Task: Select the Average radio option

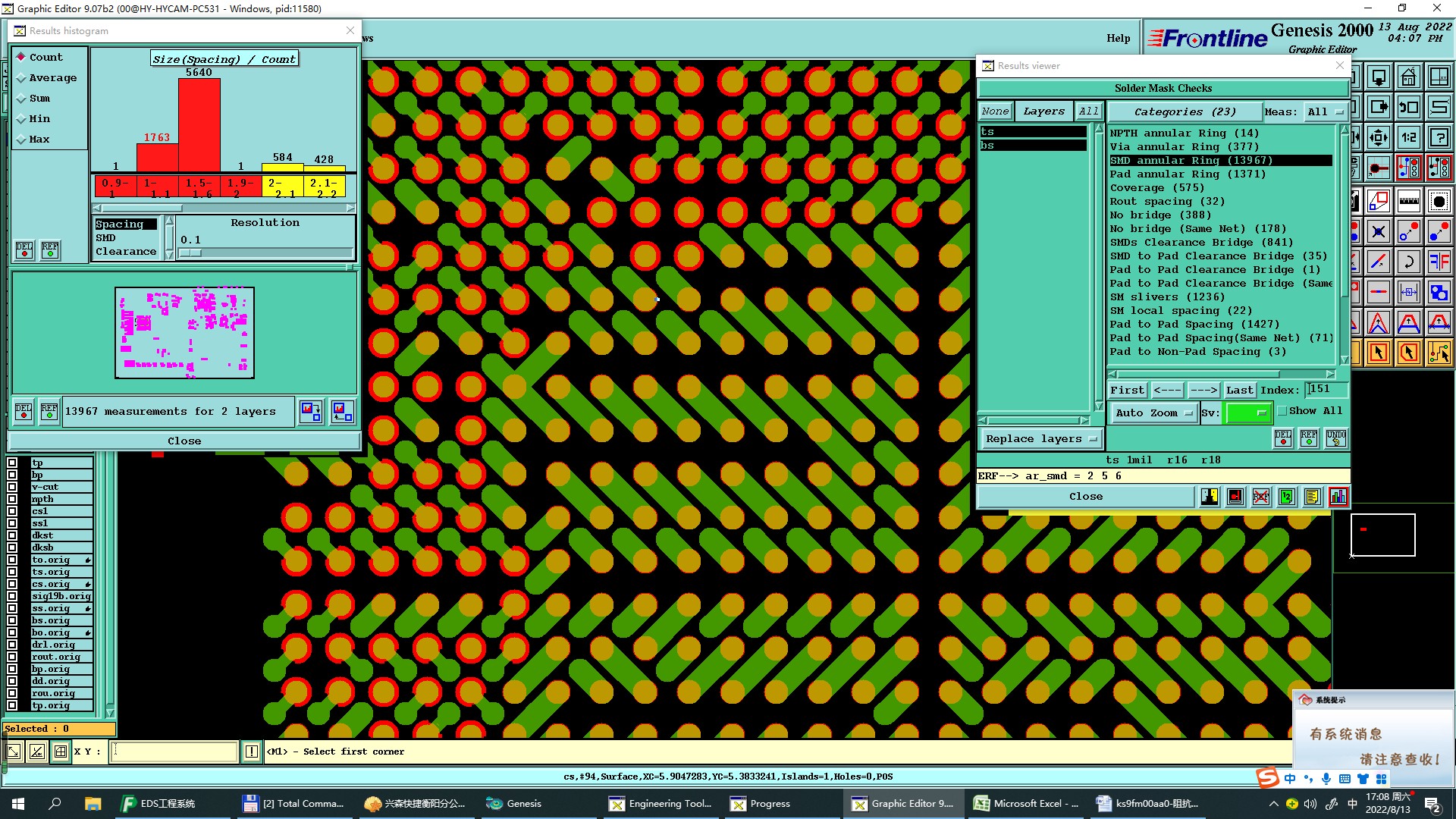Action: point(21,78)
